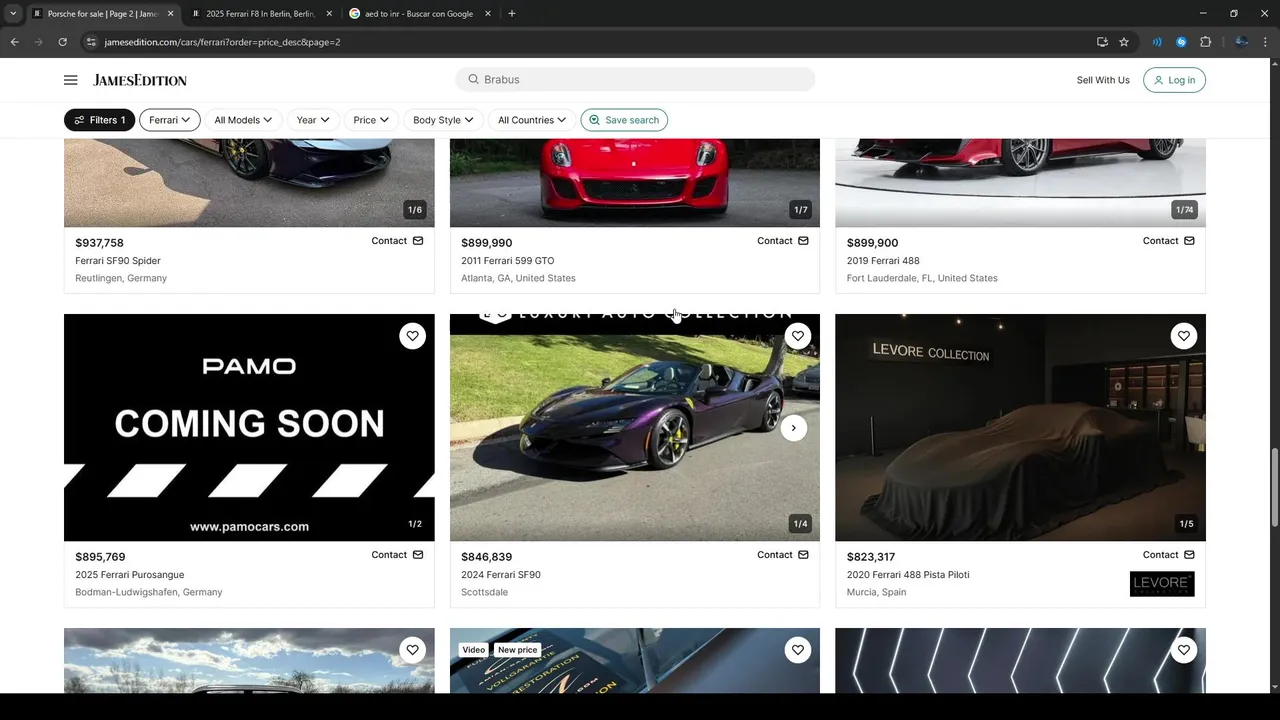Open the Ferrari SF90 Spider title
The width and height of the screenshot is (1280, 720).
point(118,261)
